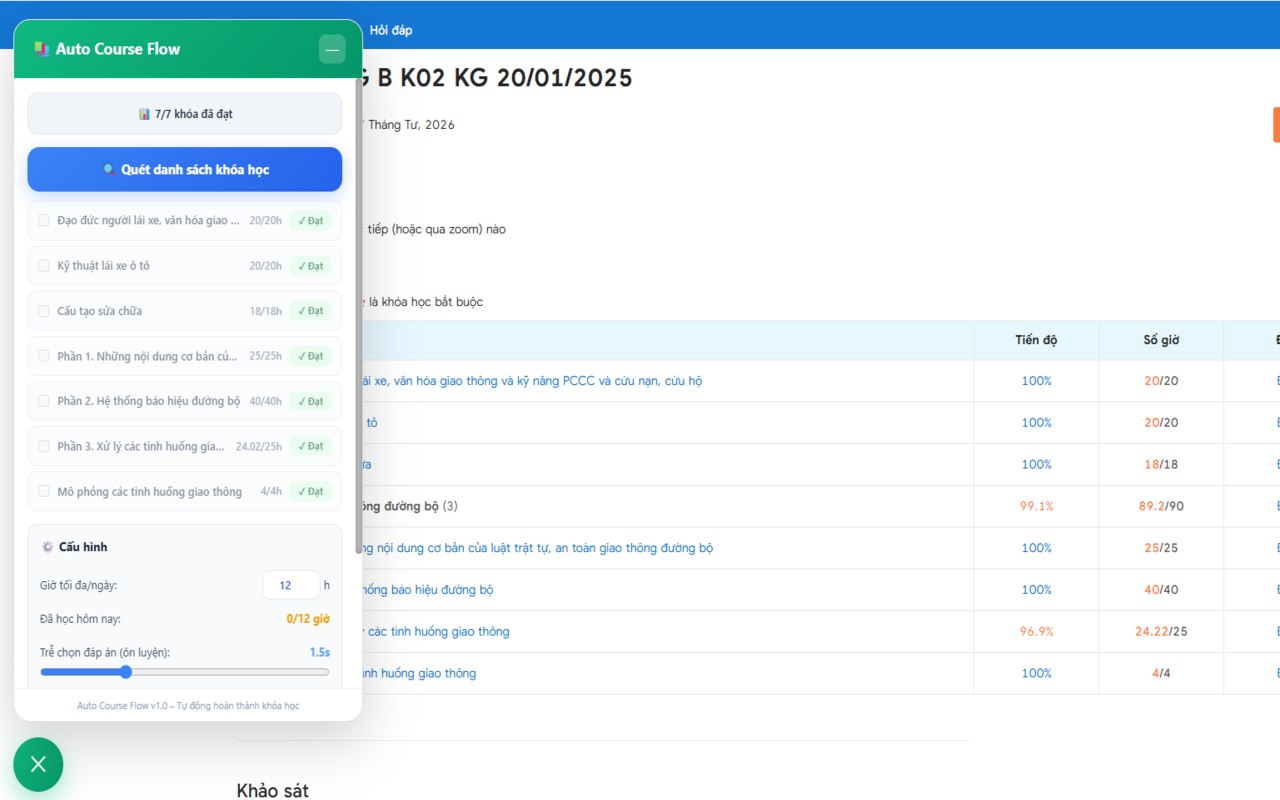Click the panel's vertical scrollbar
The height and width of the screenshot is (800, 1280).
359,300
